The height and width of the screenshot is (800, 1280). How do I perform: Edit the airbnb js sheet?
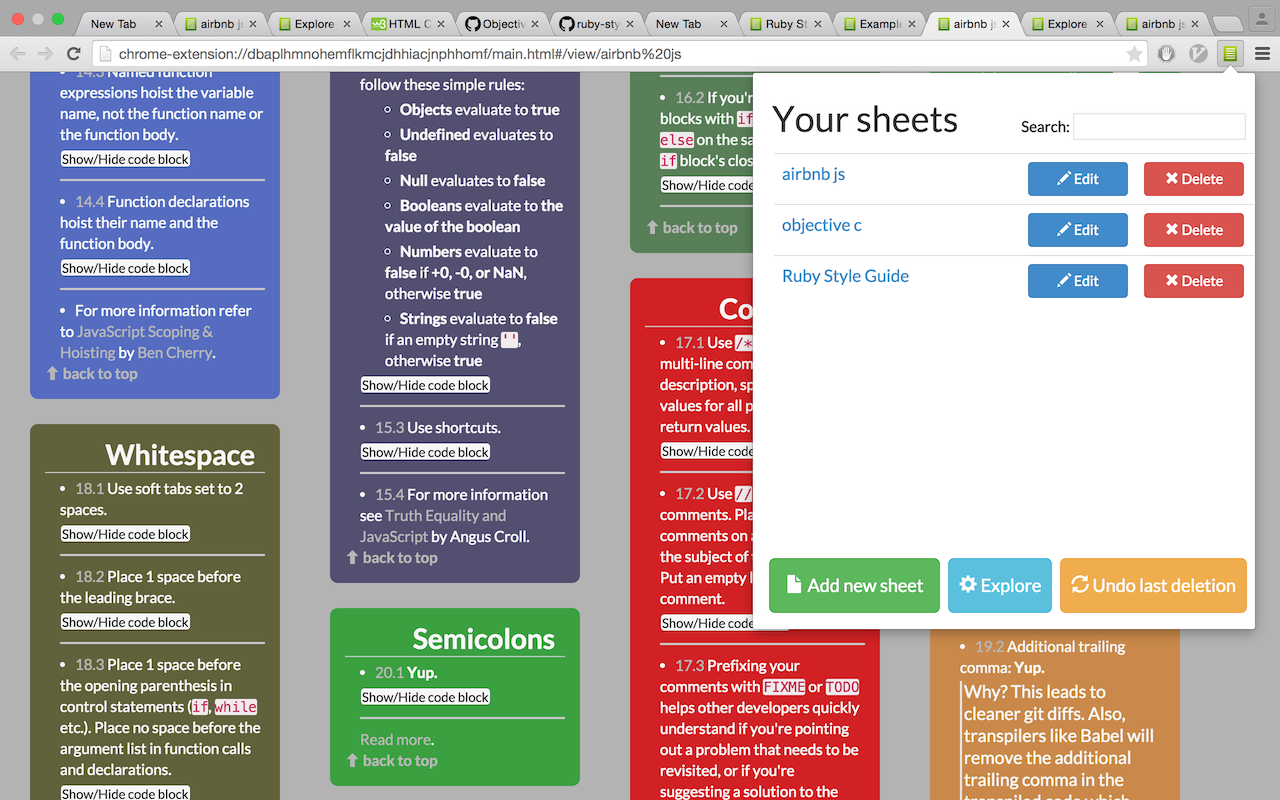pos(1078,179)
